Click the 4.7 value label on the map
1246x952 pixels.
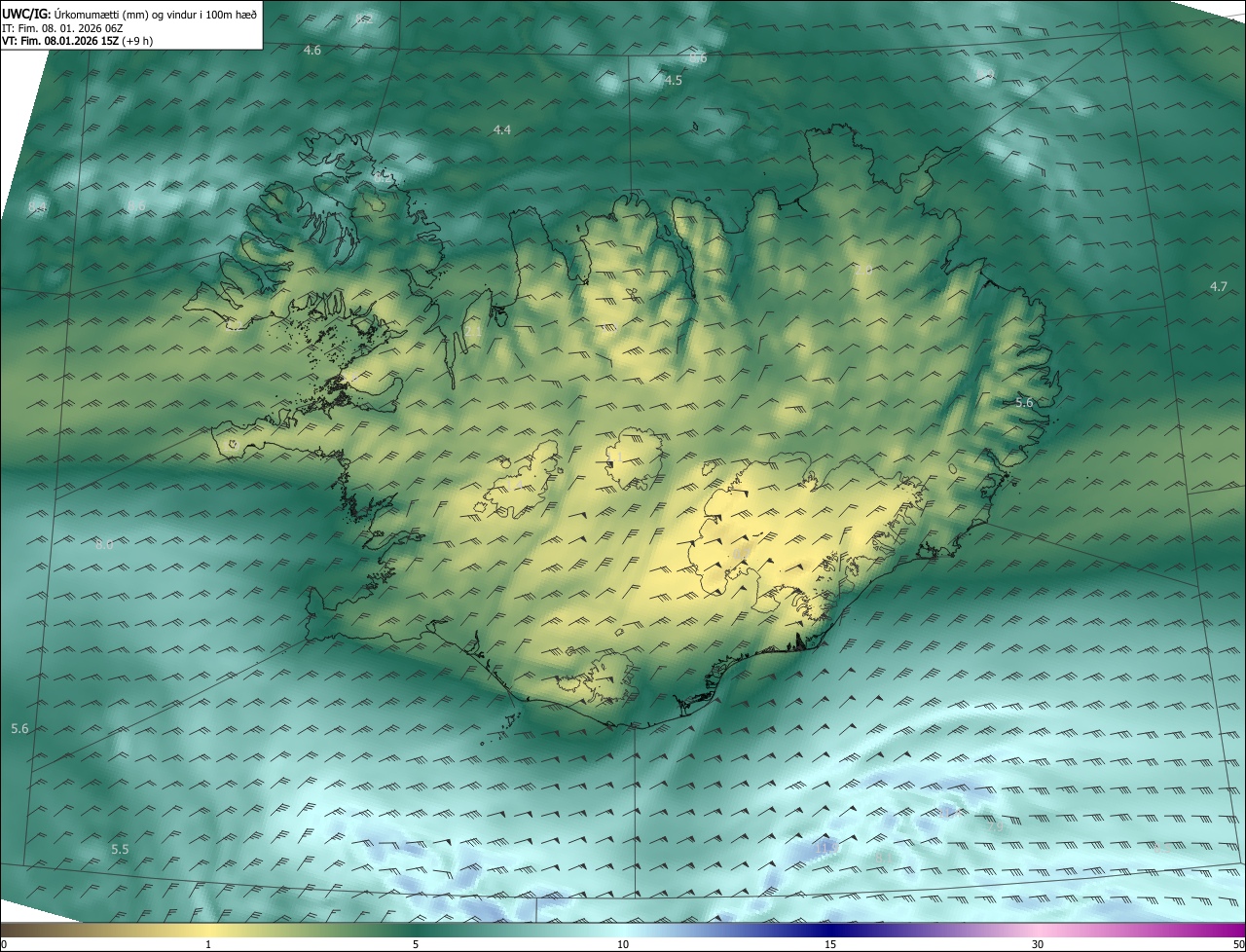coord(1219,286)
